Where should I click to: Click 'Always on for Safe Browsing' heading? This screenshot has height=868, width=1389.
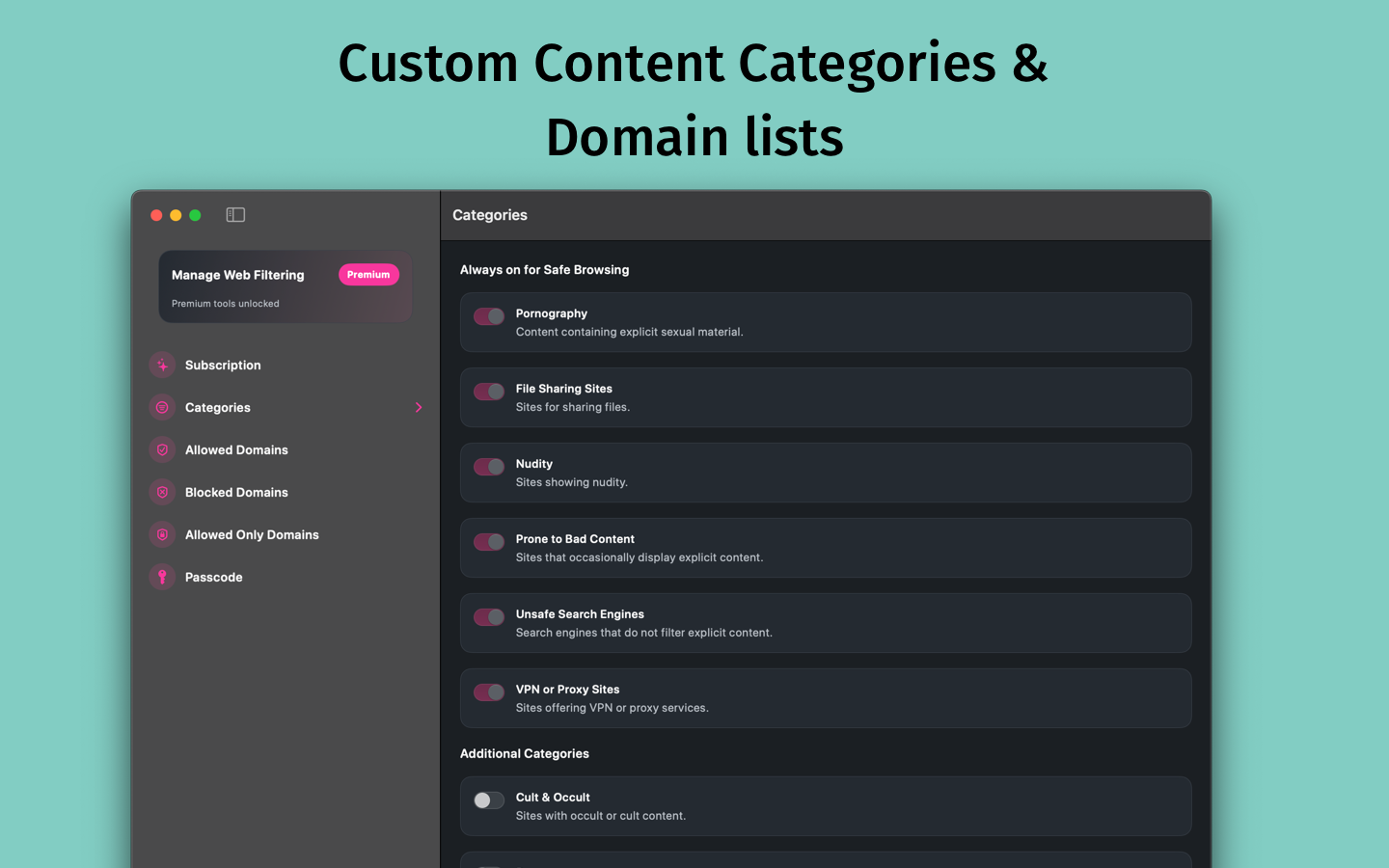[x=545, y=270]
